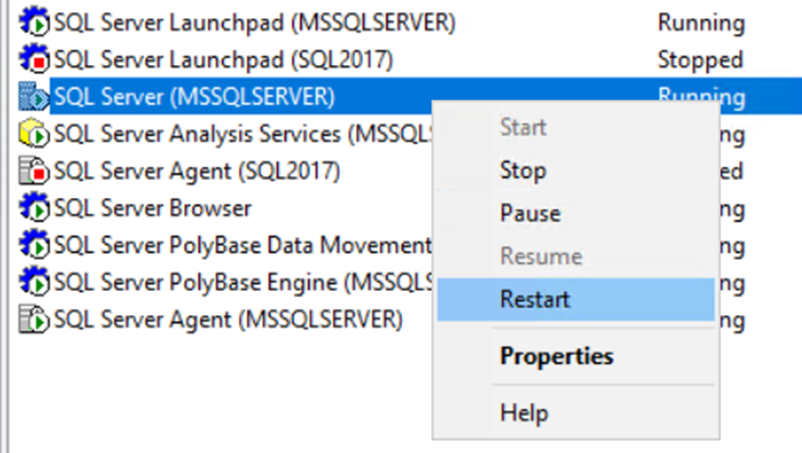The height and width of the screenshot is (453, 802).
Task: Choose Stop from the context menu
Action: (x=523, y=170)
